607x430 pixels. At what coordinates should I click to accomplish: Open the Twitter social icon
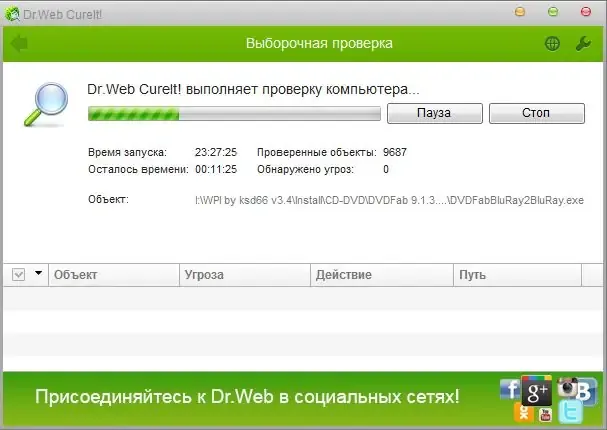[570, 413]
